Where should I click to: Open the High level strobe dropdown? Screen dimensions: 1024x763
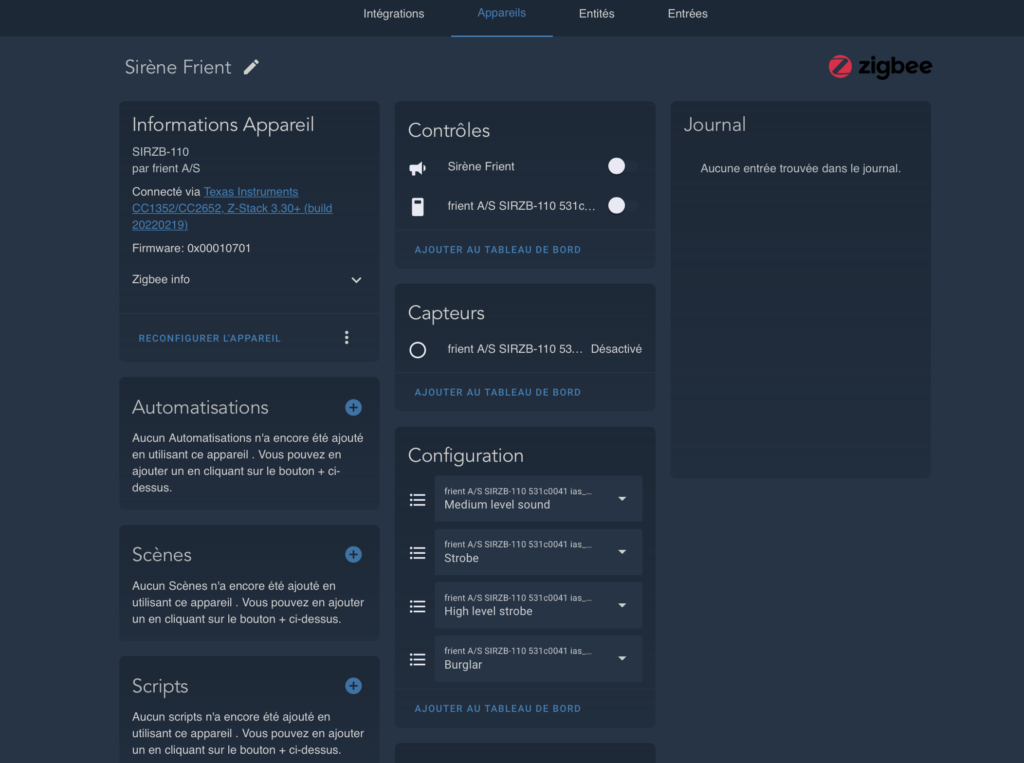click(538, 606)
